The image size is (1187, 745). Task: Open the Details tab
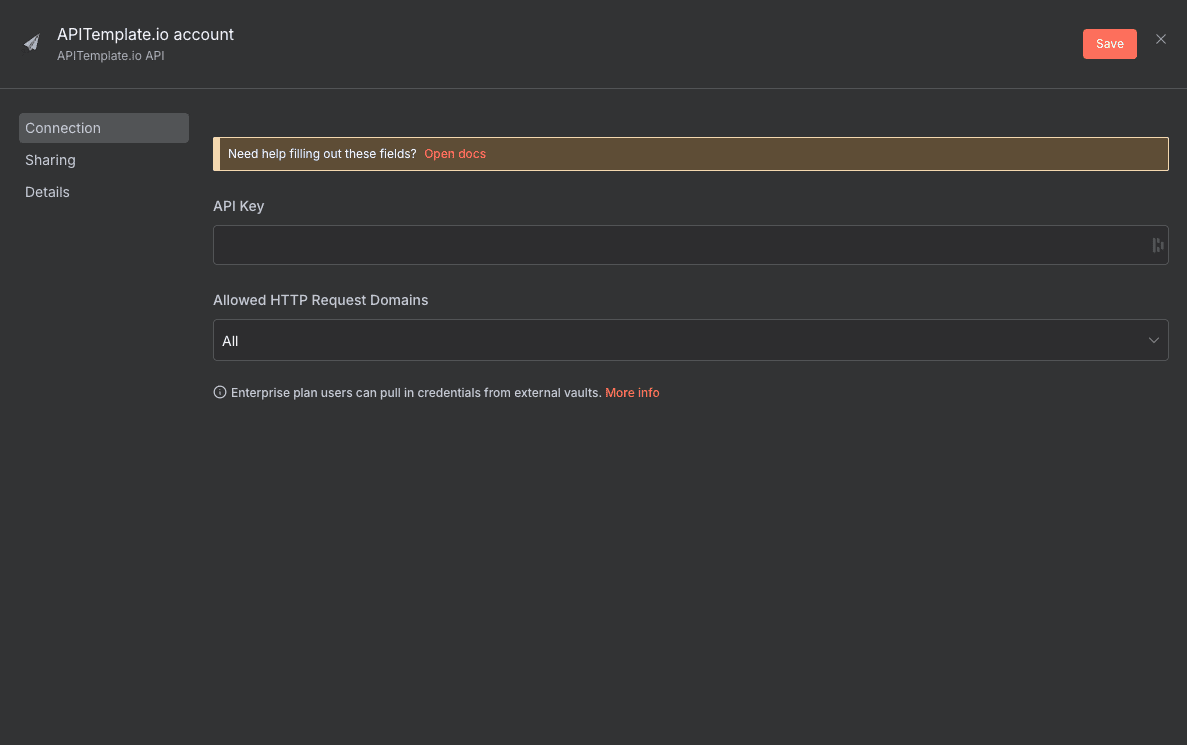point(47,191)
